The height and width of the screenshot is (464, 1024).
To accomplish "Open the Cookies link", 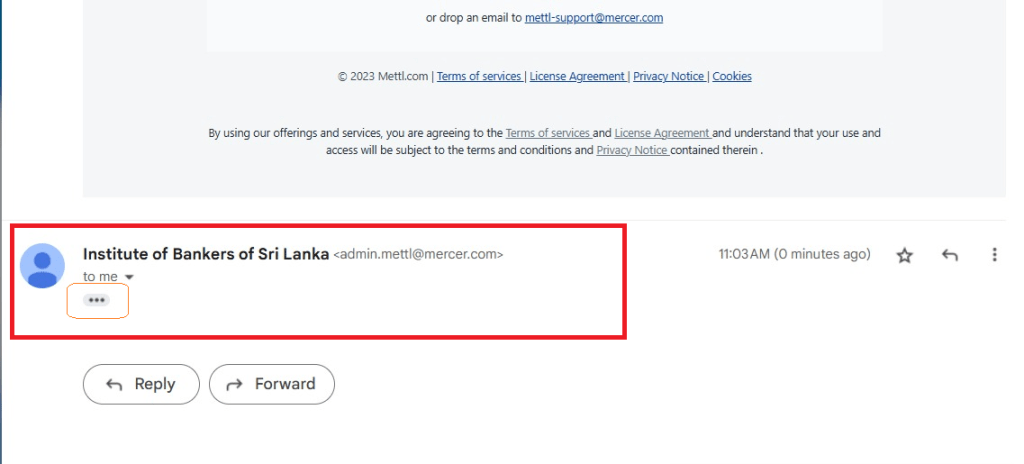I will (732, 76).
